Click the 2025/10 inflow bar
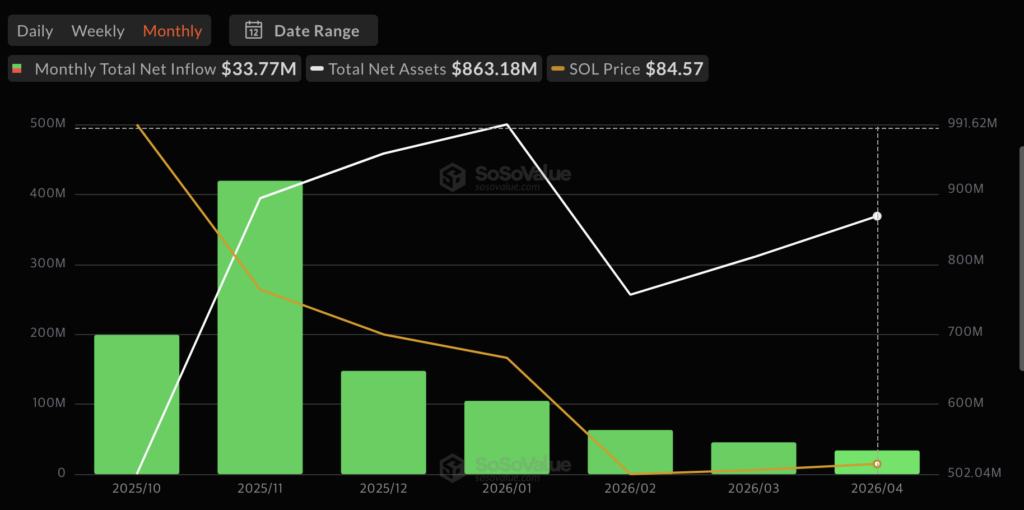 [x=136, y=404]
